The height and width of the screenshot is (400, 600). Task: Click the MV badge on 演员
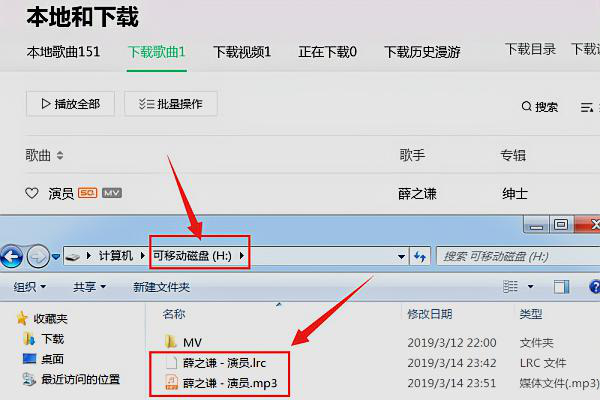pos(112,193)
